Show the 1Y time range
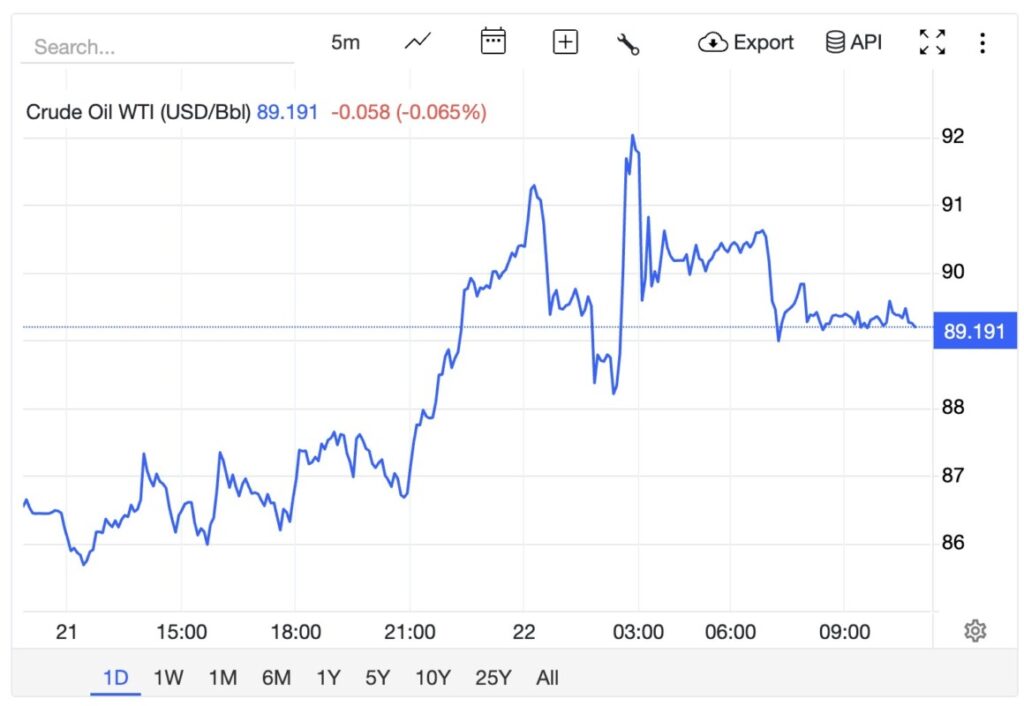The width and height of the screenshot is (1024, 706). tap(328, 677)
